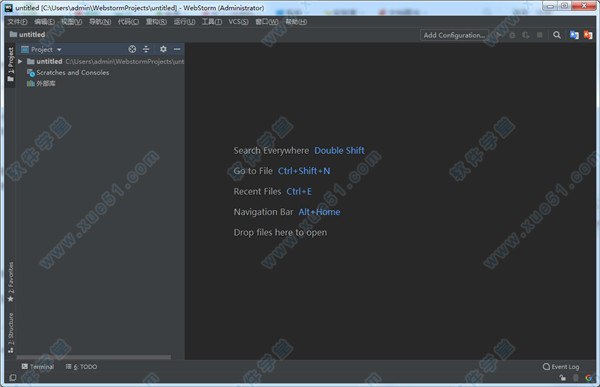Open the 代码(C) menu
Screen dimensions: 600x387
pos(128,22)
